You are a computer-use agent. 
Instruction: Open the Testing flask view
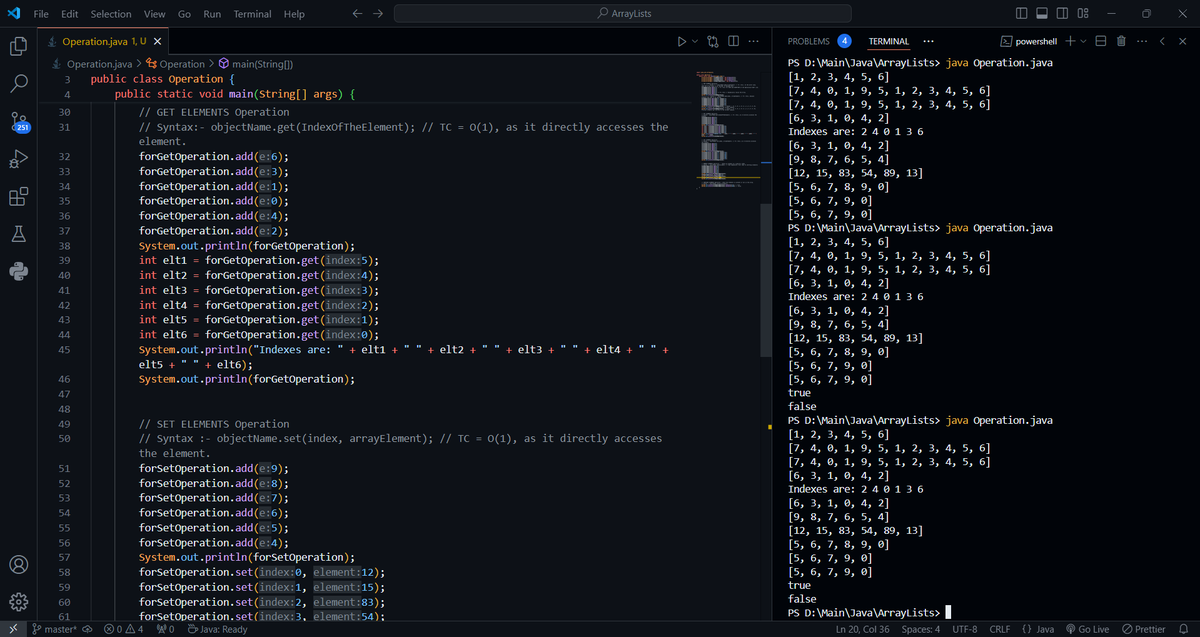coord(20,235)
